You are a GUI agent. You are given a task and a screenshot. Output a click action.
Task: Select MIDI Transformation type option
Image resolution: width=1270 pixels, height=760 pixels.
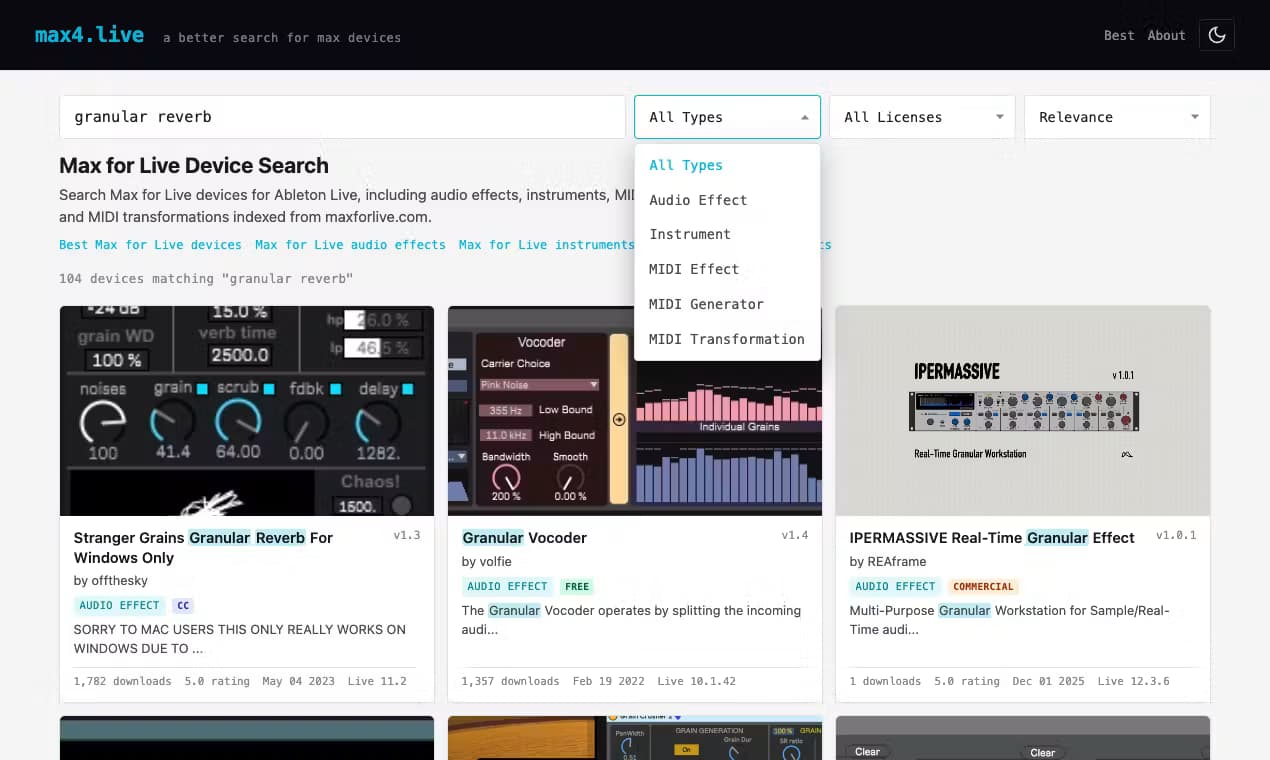(x=727, y=339)
